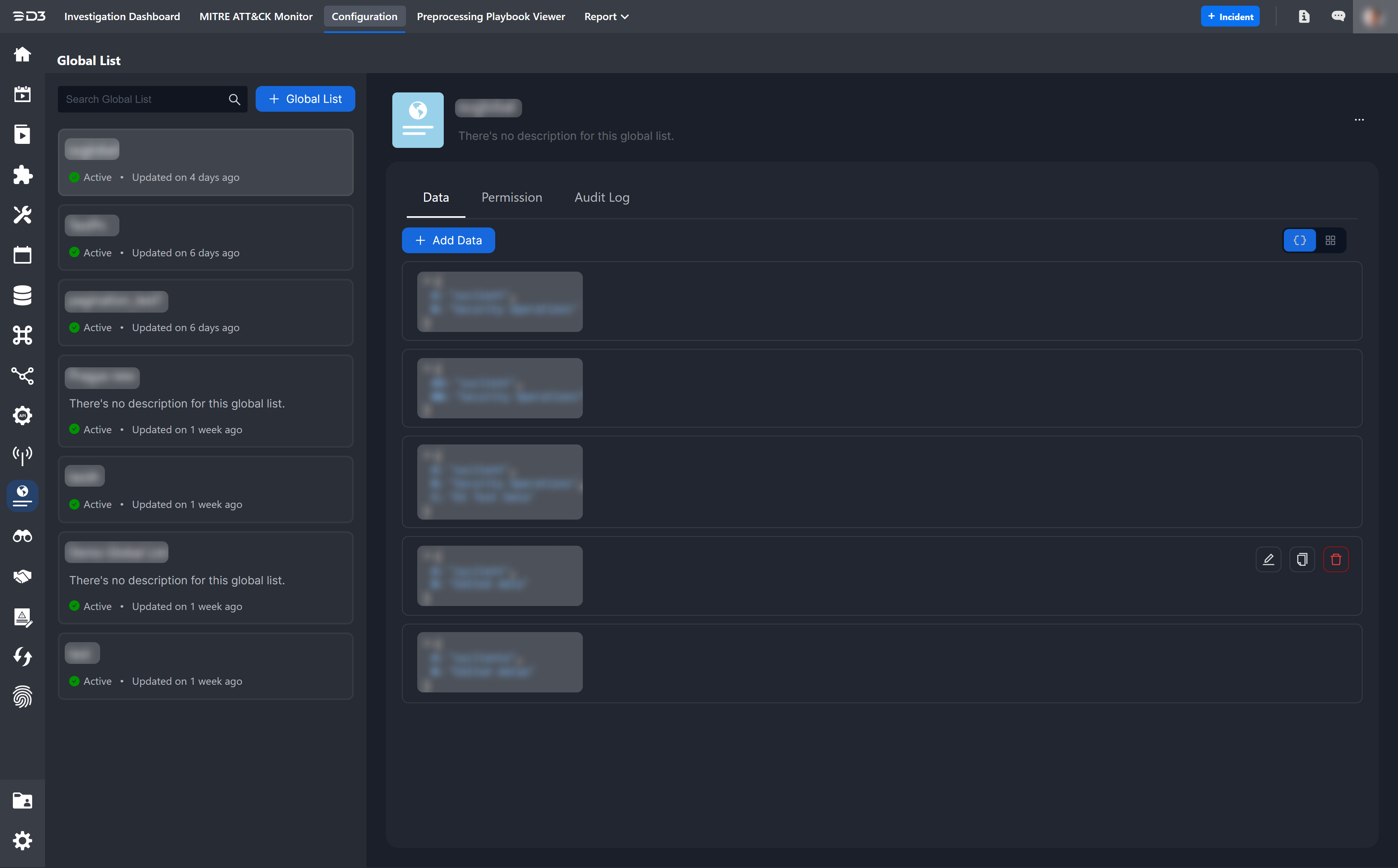Open the database stack icon
The width and height of the screenshot is (1398, 868).
23,295
